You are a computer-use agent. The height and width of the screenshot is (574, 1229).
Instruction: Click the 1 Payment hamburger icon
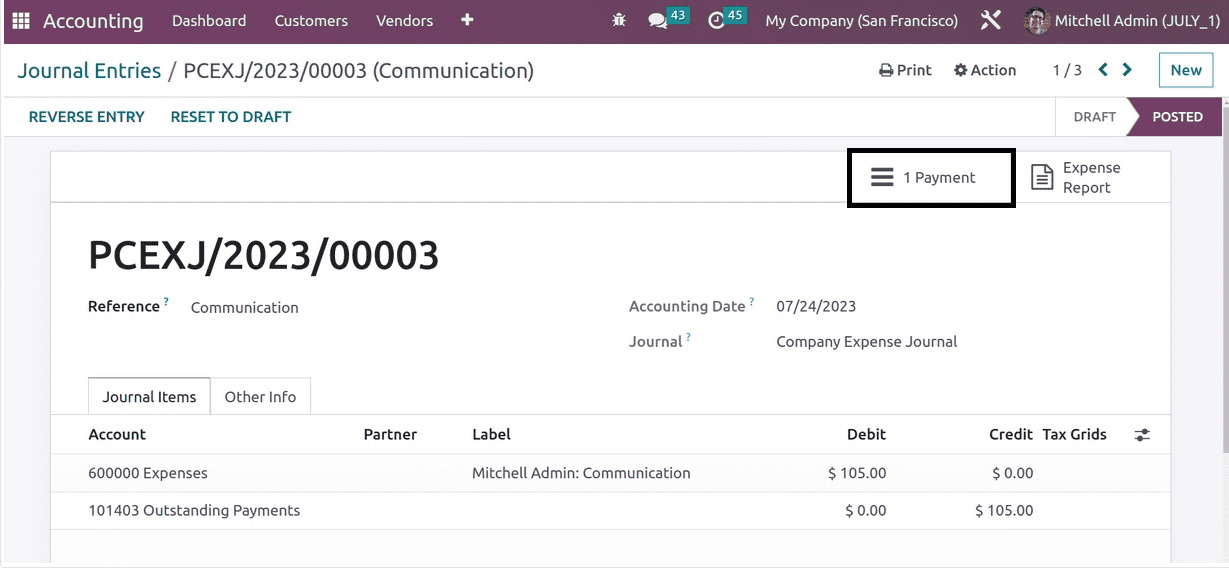click(x=881, y=177)
